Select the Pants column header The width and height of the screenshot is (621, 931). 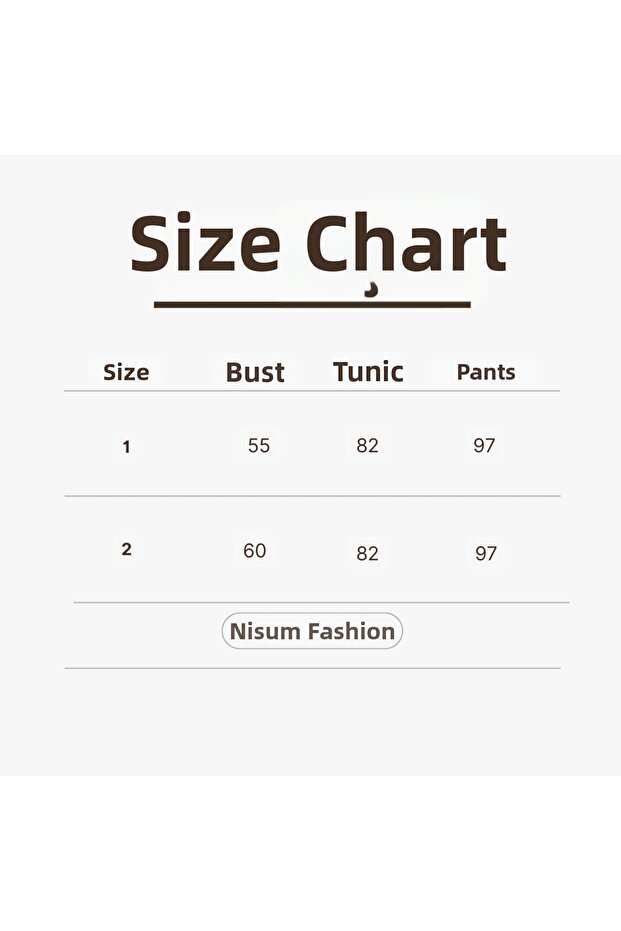pos(486,372)
